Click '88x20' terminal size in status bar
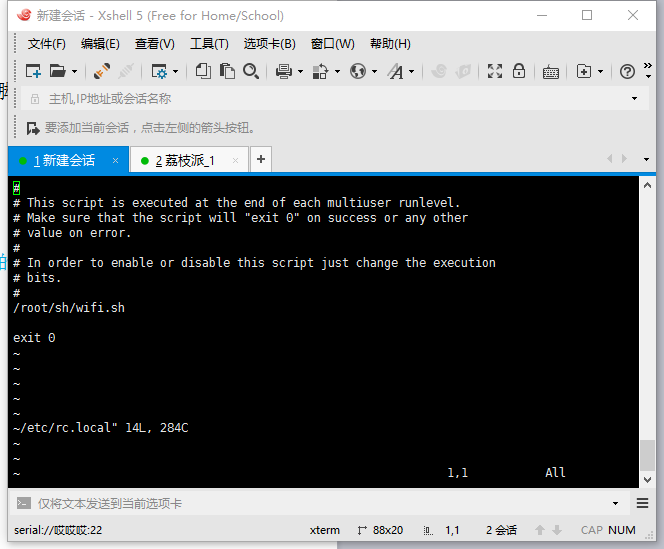 click(387, 530)
